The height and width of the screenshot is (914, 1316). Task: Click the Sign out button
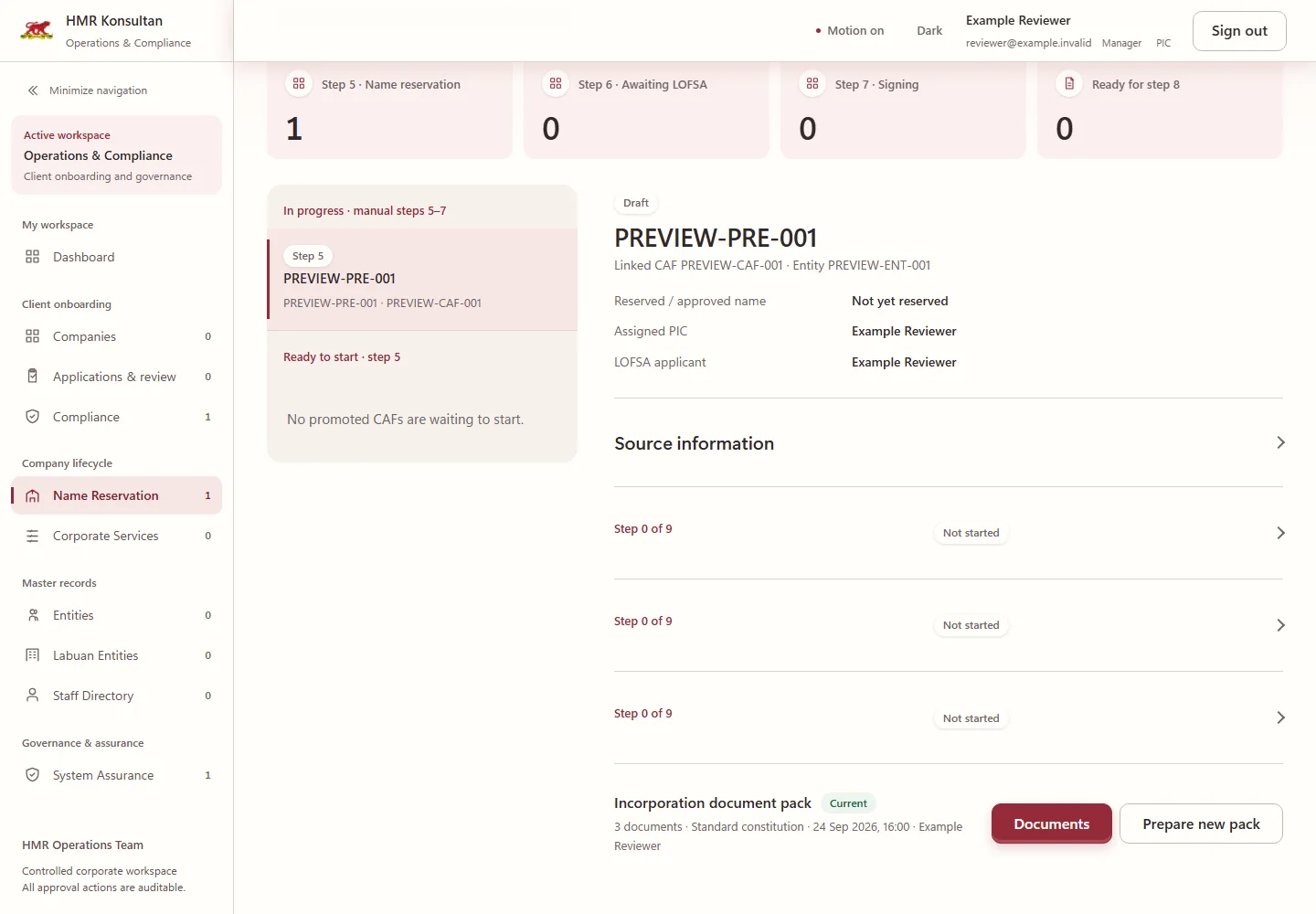pos(1239,31)
